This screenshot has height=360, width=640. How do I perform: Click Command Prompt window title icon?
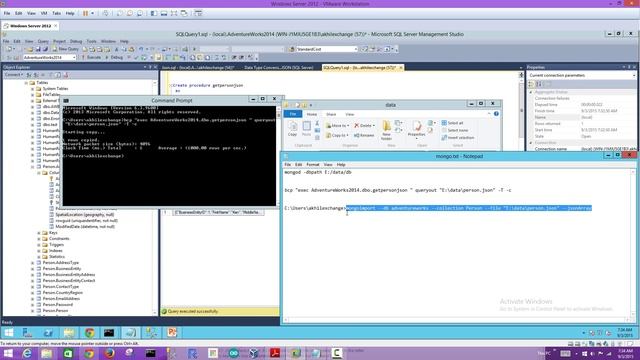click(x=66, y=100)
